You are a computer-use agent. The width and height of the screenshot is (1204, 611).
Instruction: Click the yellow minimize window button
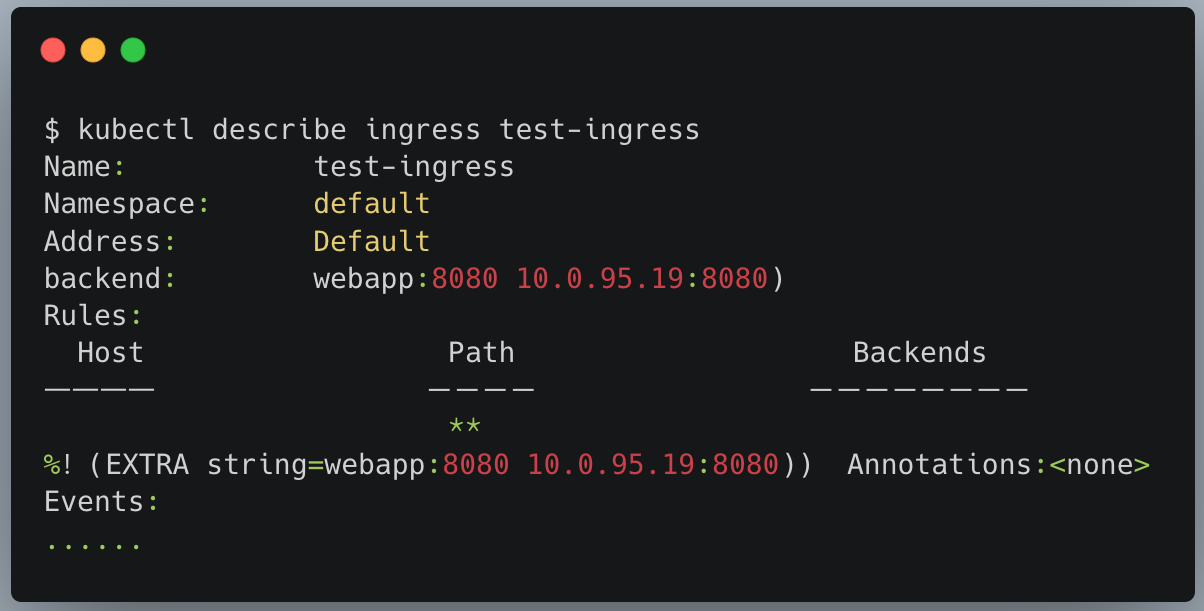93,50
